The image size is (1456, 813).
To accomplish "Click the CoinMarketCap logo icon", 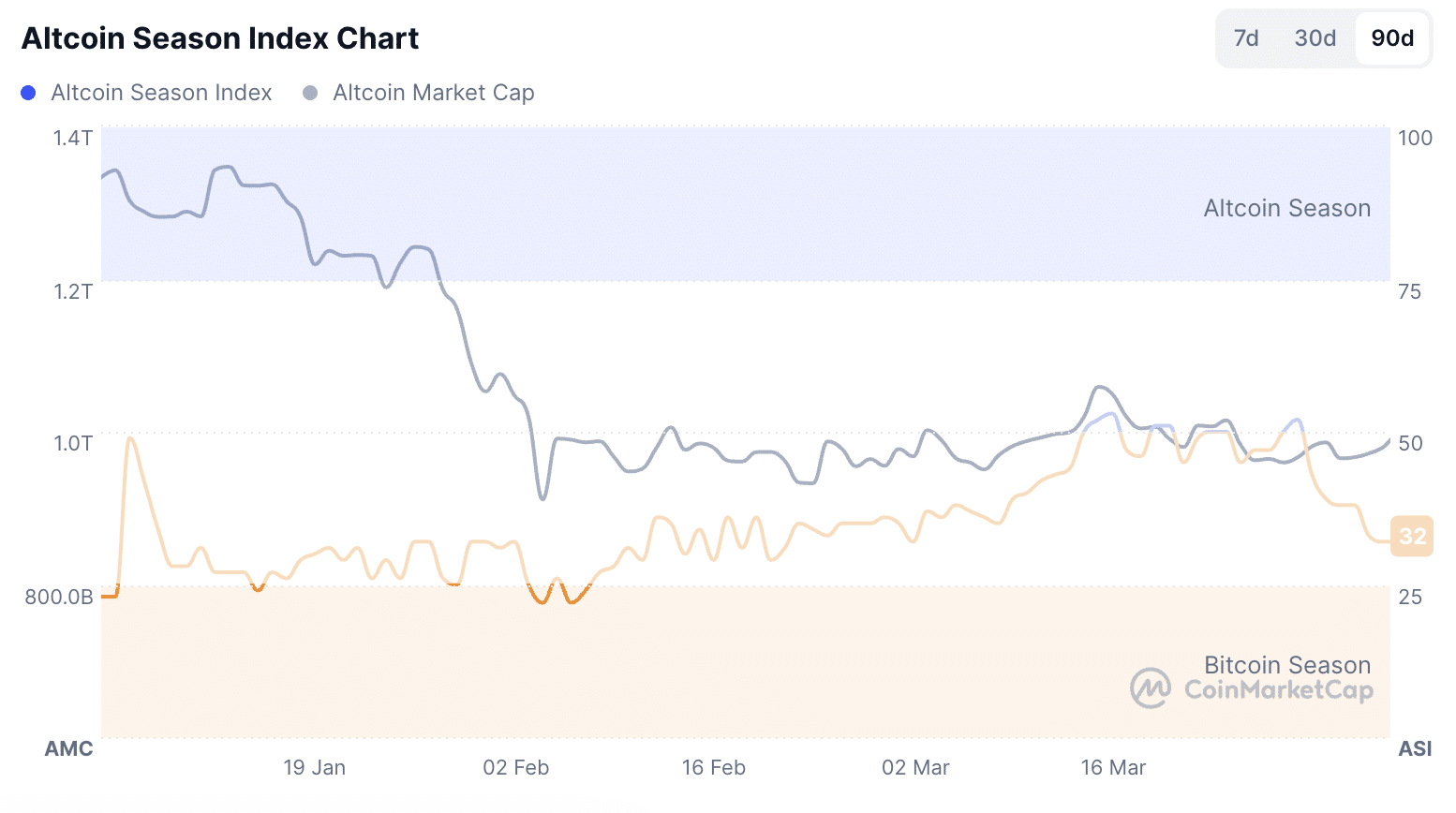I will (1150, 688).
